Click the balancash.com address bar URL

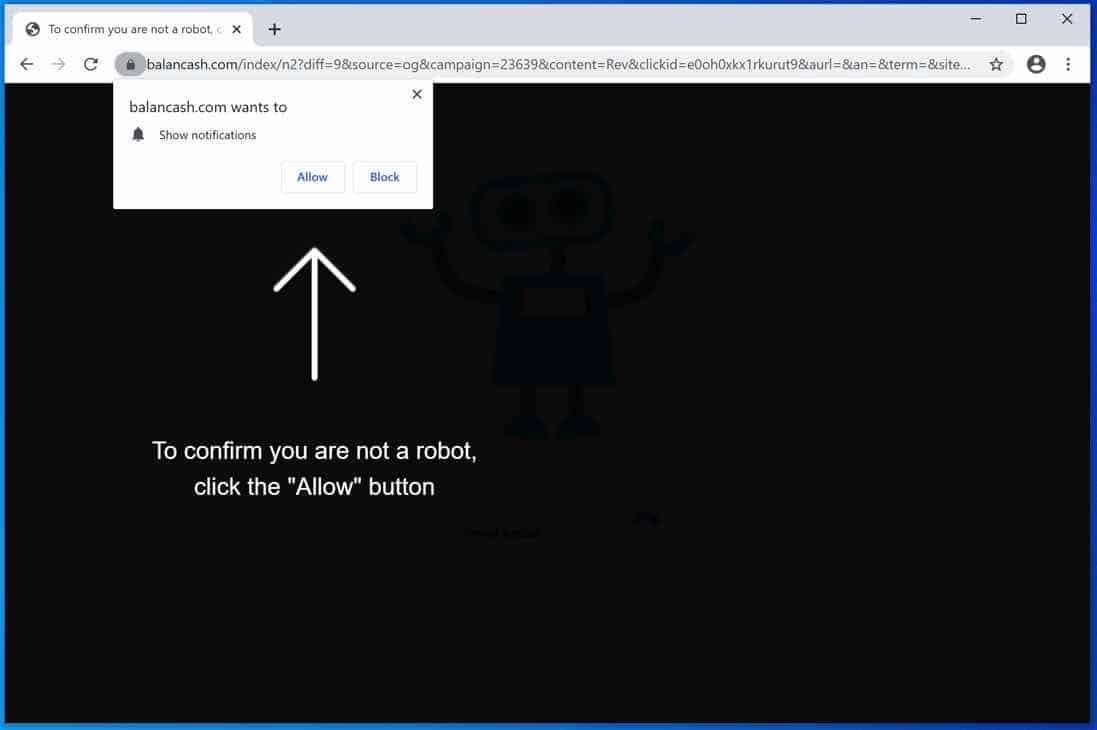click(x=558, y=64)
